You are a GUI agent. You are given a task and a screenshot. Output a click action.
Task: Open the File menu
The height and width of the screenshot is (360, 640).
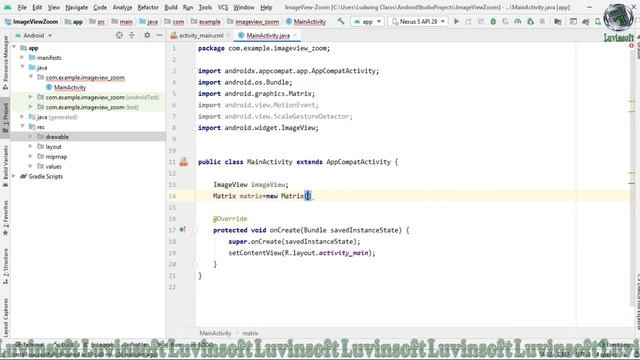tap(22, 7)
